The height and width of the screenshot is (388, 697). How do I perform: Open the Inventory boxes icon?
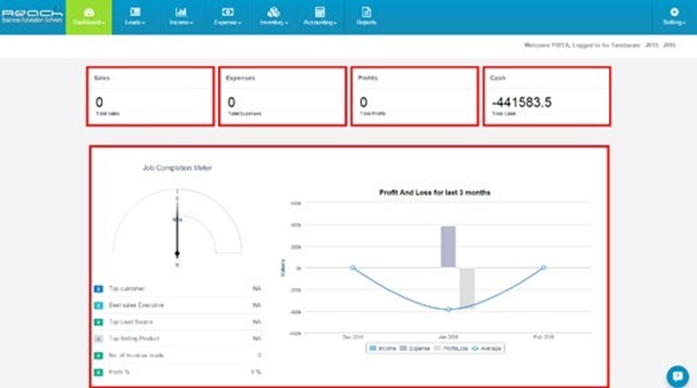coord(274,12)
